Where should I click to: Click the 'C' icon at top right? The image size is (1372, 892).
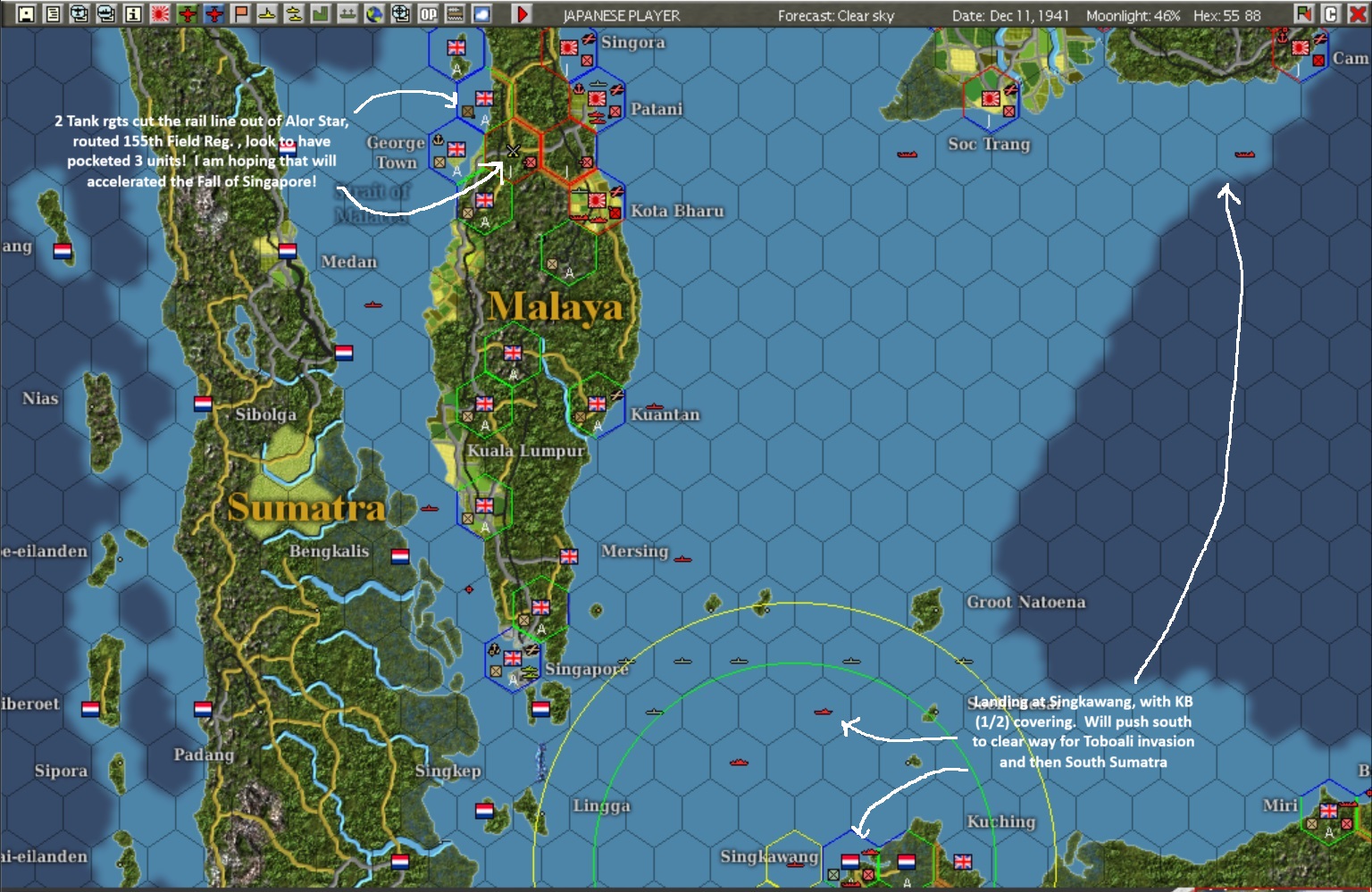[1331, 13]
